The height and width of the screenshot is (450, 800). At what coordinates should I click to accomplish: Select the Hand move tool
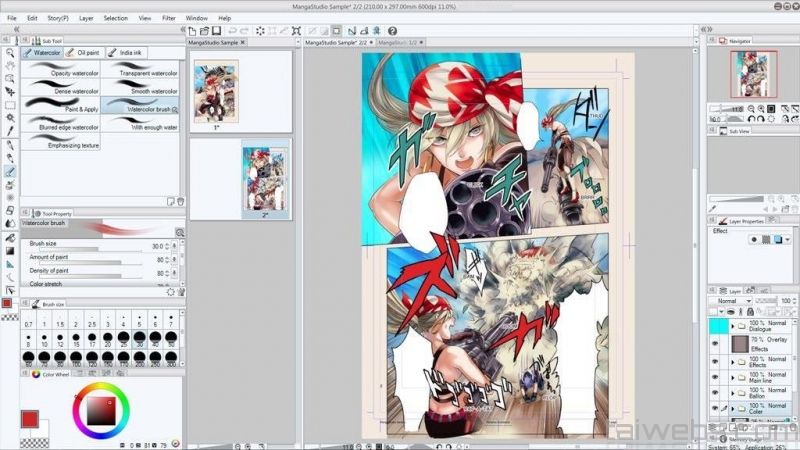click(x=10, y=65)
